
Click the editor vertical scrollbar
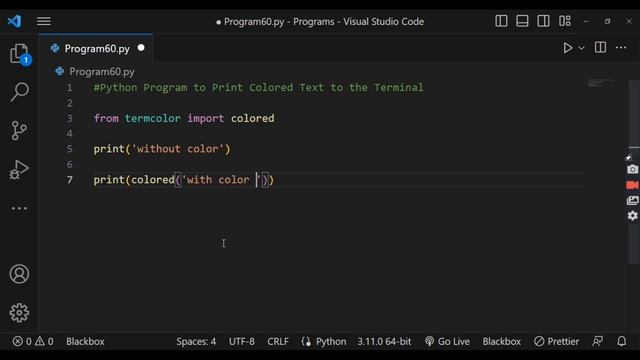(x=634, y=171)
